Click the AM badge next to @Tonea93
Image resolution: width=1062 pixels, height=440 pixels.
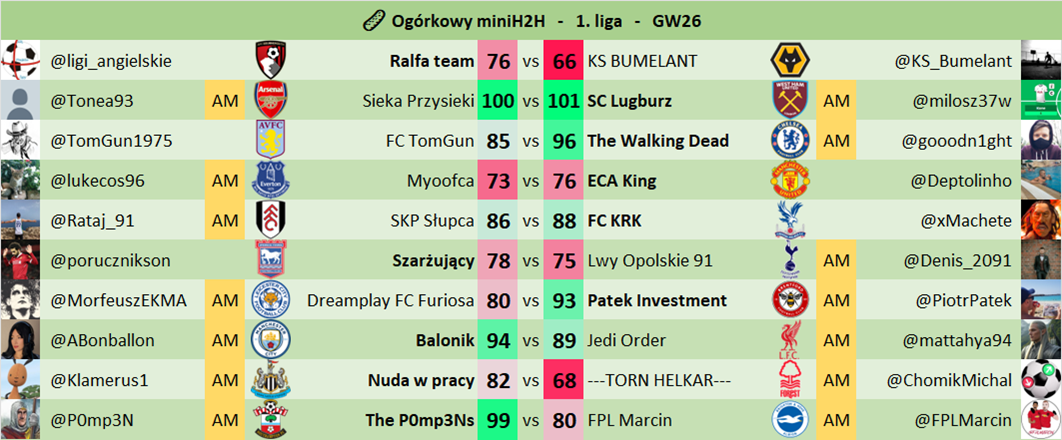point(221,100)
